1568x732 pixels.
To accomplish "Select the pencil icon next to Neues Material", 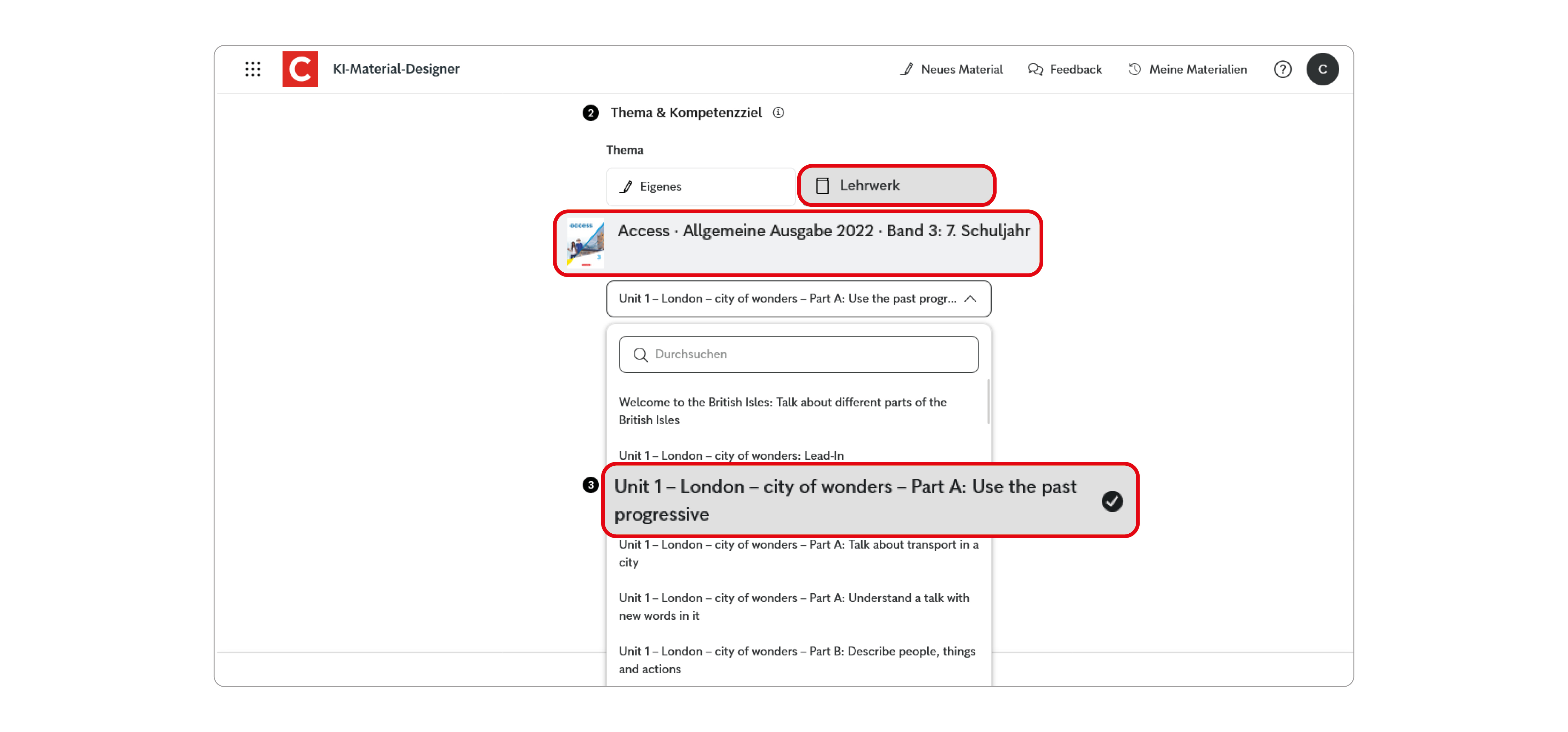I will pos(906,69).
